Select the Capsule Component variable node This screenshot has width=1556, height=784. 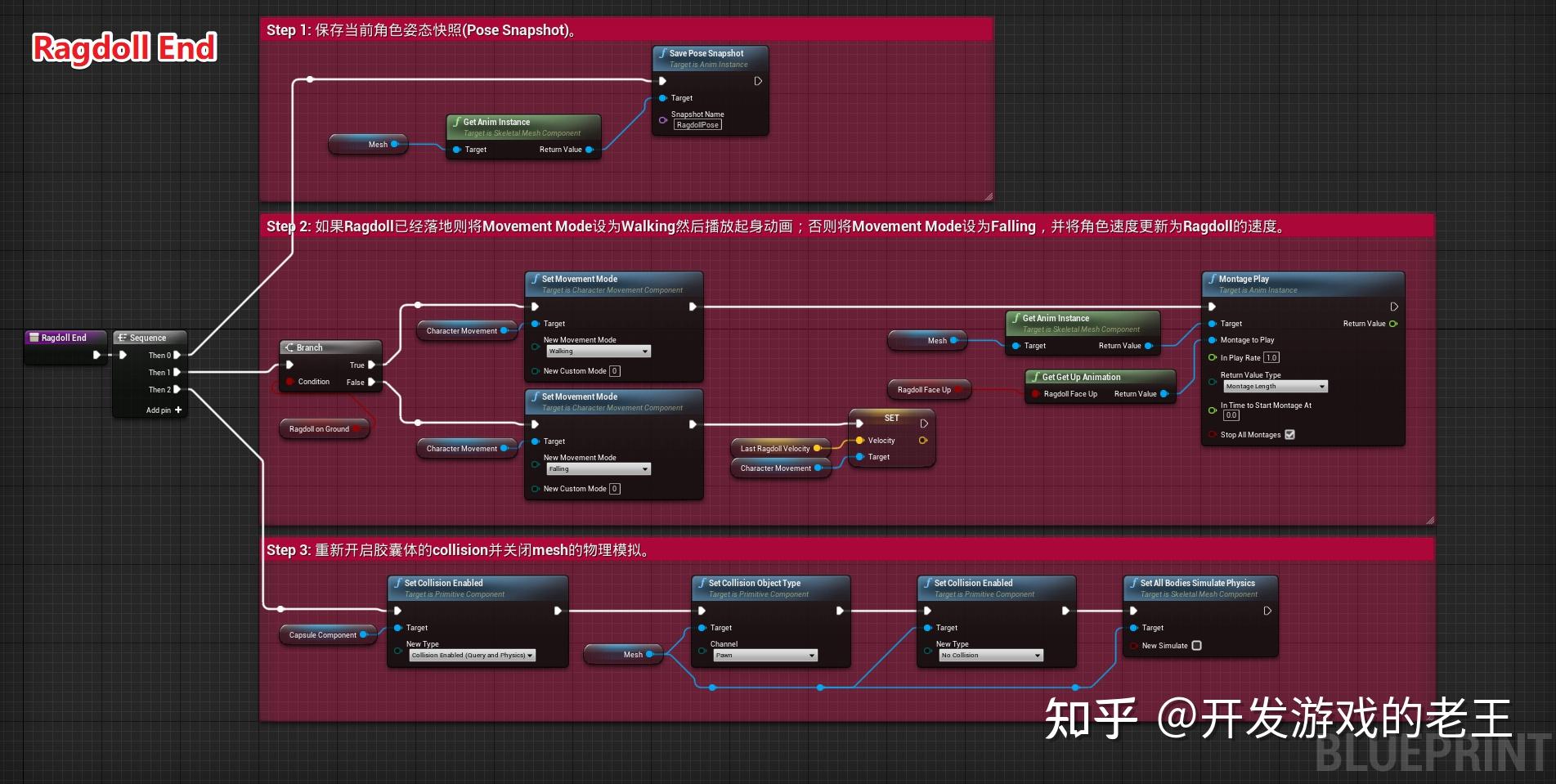[322, 634]
